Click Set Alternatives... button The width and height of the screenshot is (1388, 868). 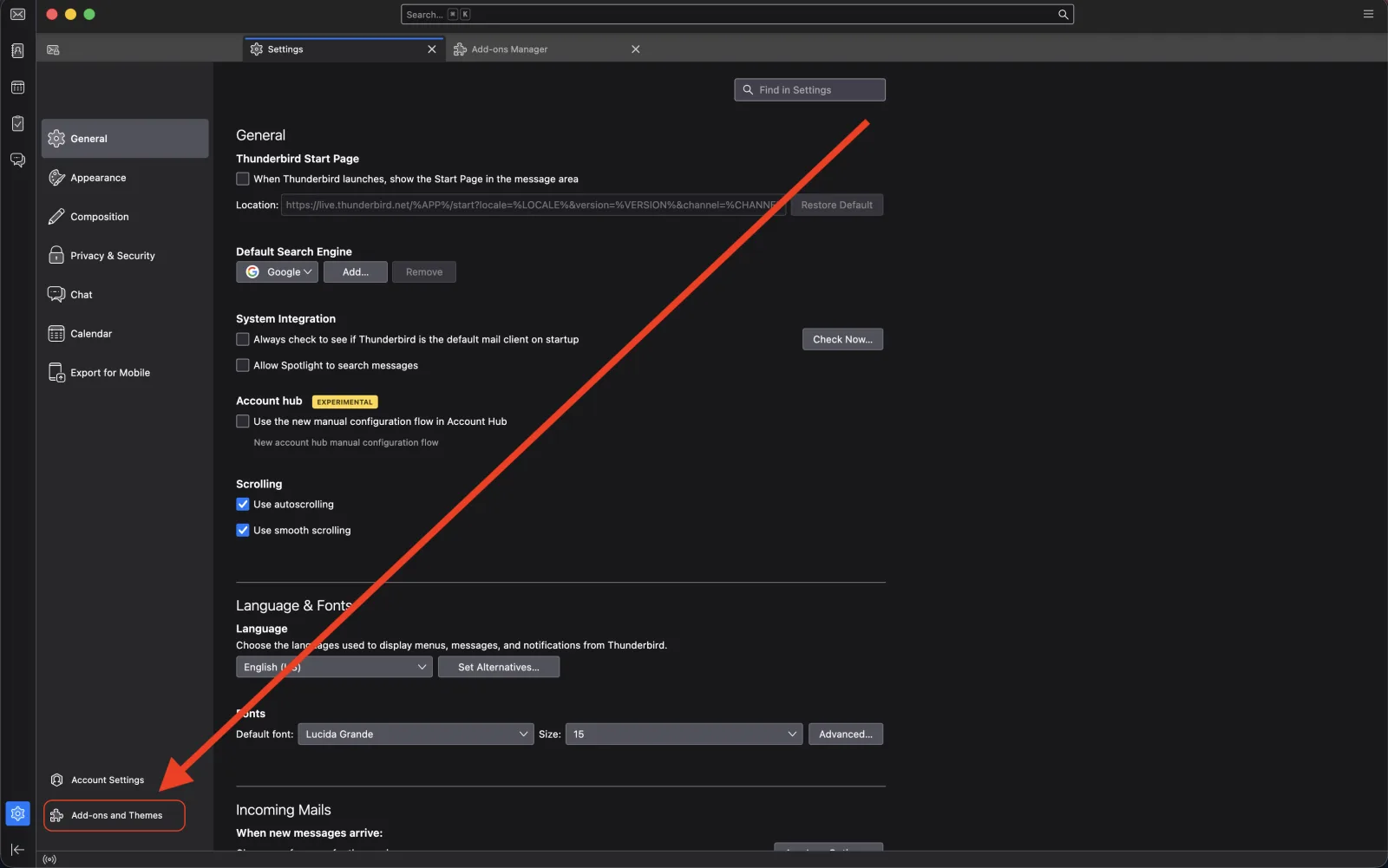click(499, 667)
